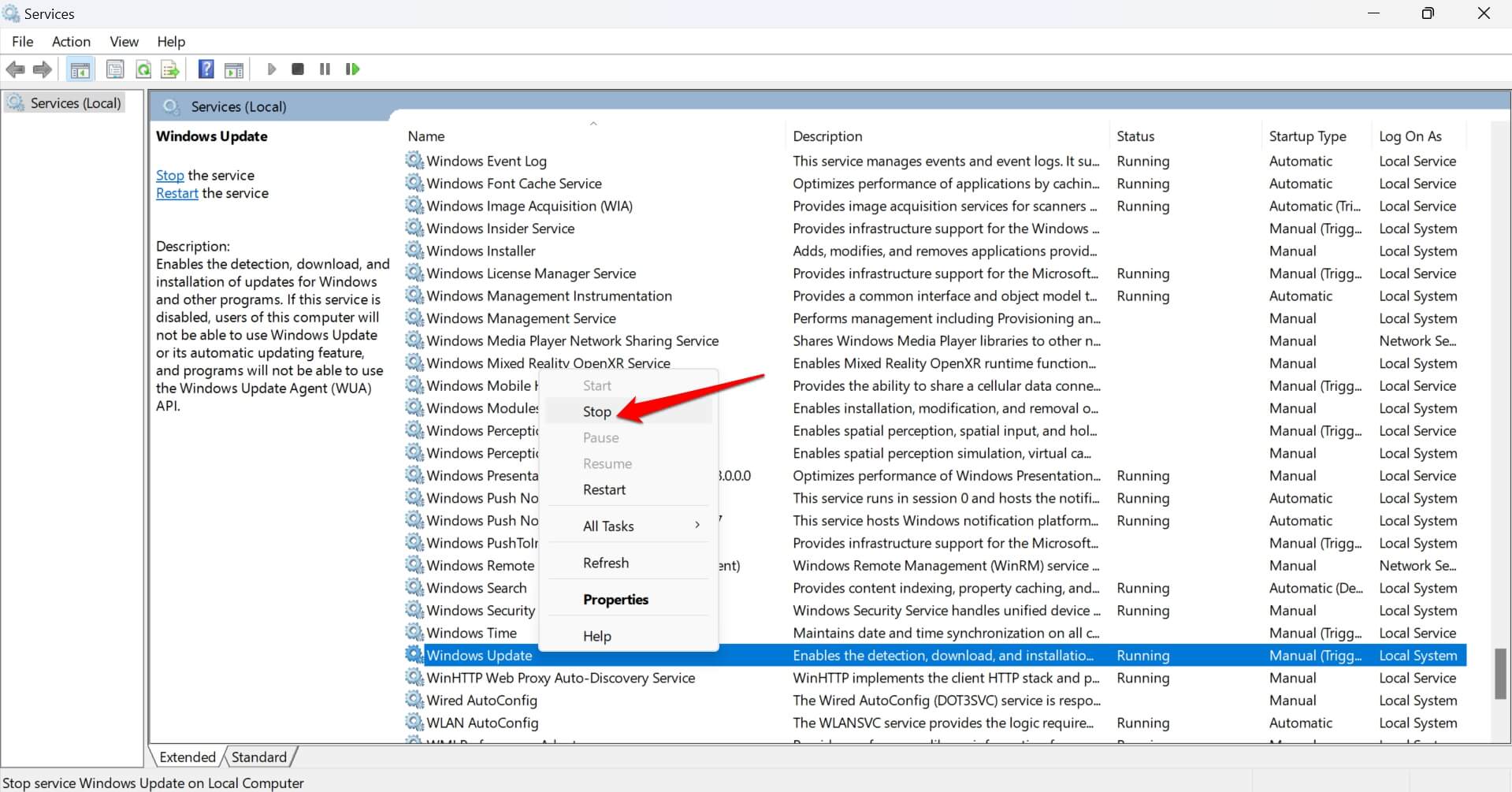Open properties using the toolbar properties icon
The height and width of the screenshot is (792, 1512).
115,69
